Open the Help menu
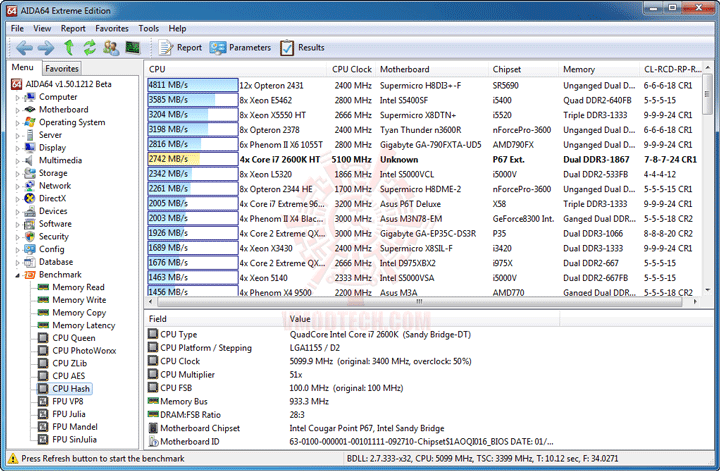The image size is (720, 471). pos(177,28)
